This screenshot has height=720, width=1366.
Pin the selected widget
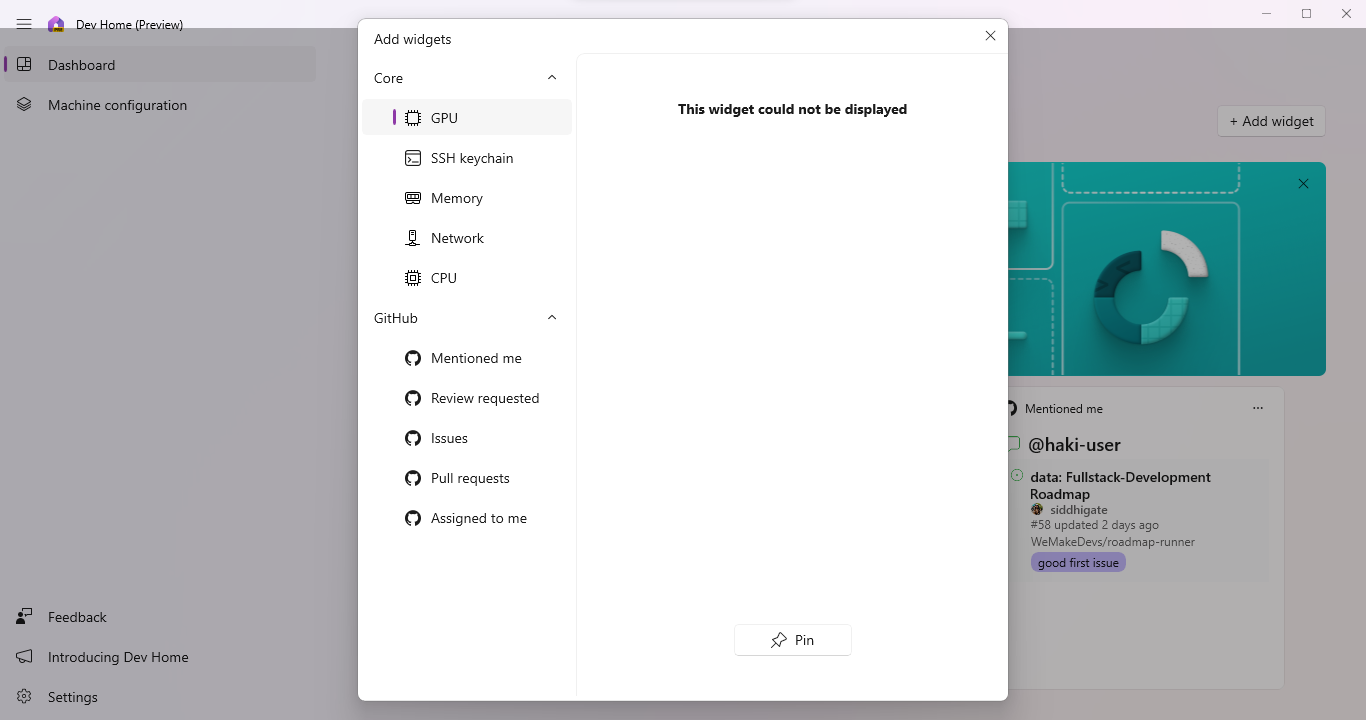pos(792,640)
